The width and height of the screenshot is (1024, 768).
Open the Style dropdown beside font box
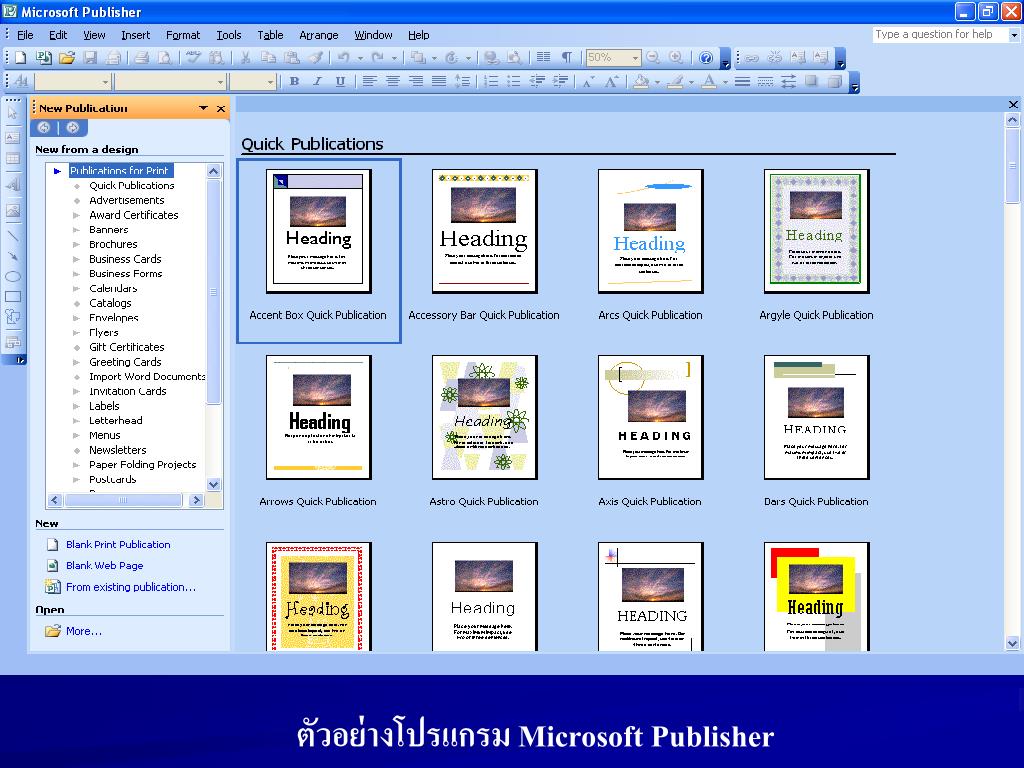tap(105, 82)
